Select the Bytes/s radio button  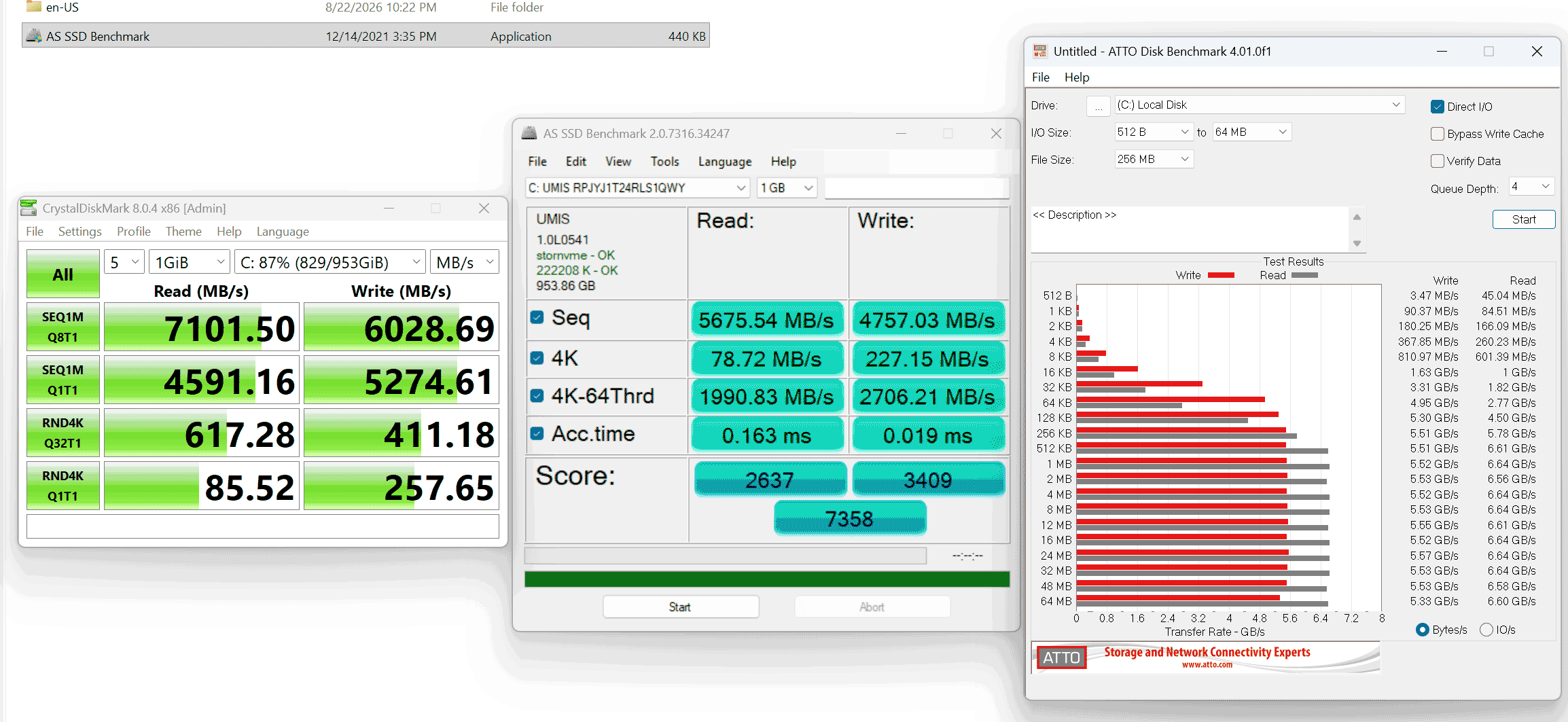click(1422, 630)
